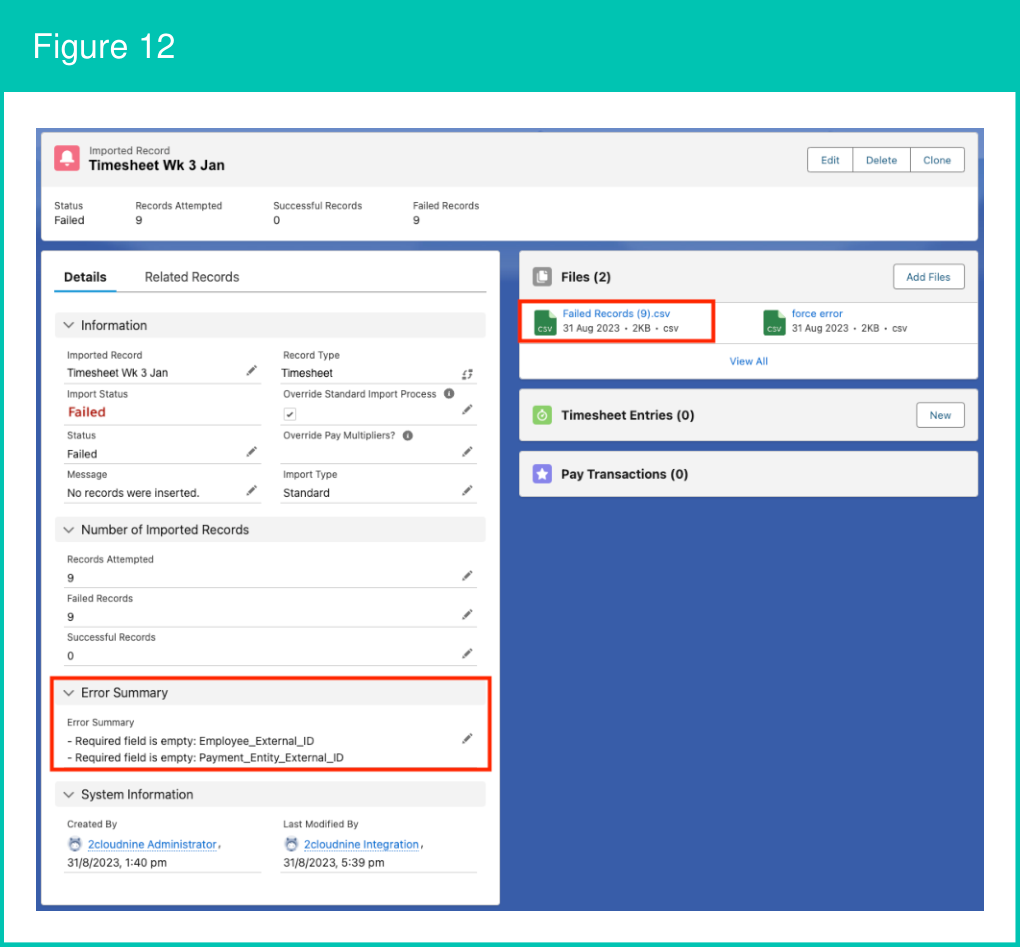1020x947 pixels.
Task: Click the Timesheet record type value
Action: click(x=307, y=373)
